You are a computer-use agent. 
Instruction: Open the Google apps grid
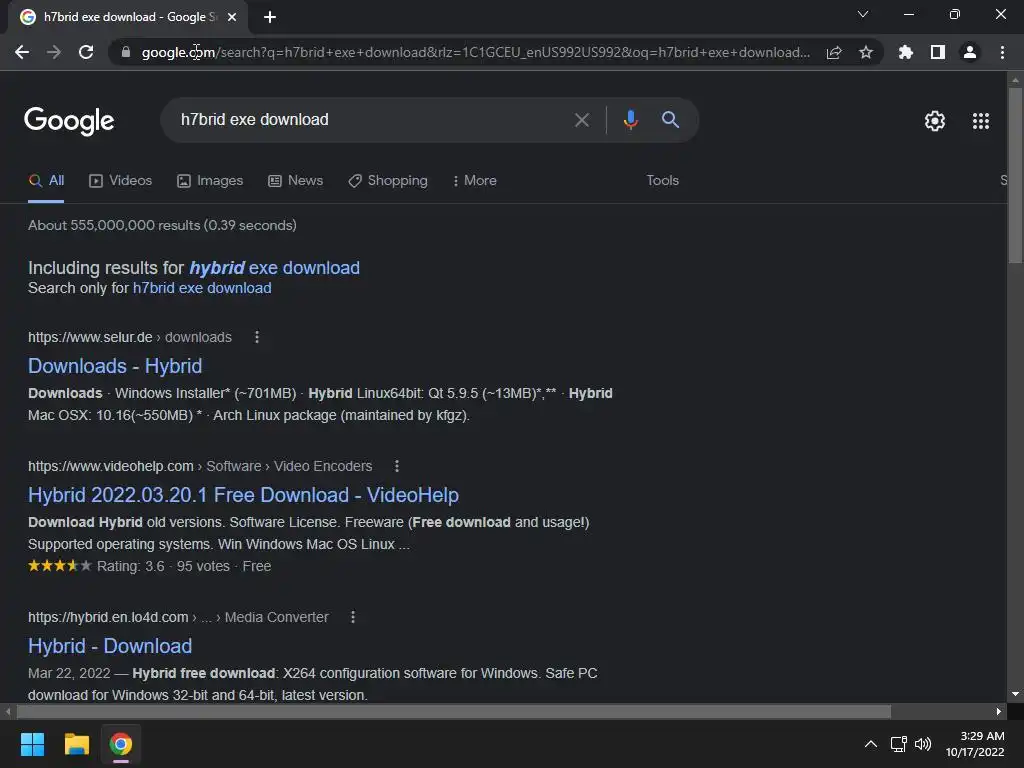(981, 121)
